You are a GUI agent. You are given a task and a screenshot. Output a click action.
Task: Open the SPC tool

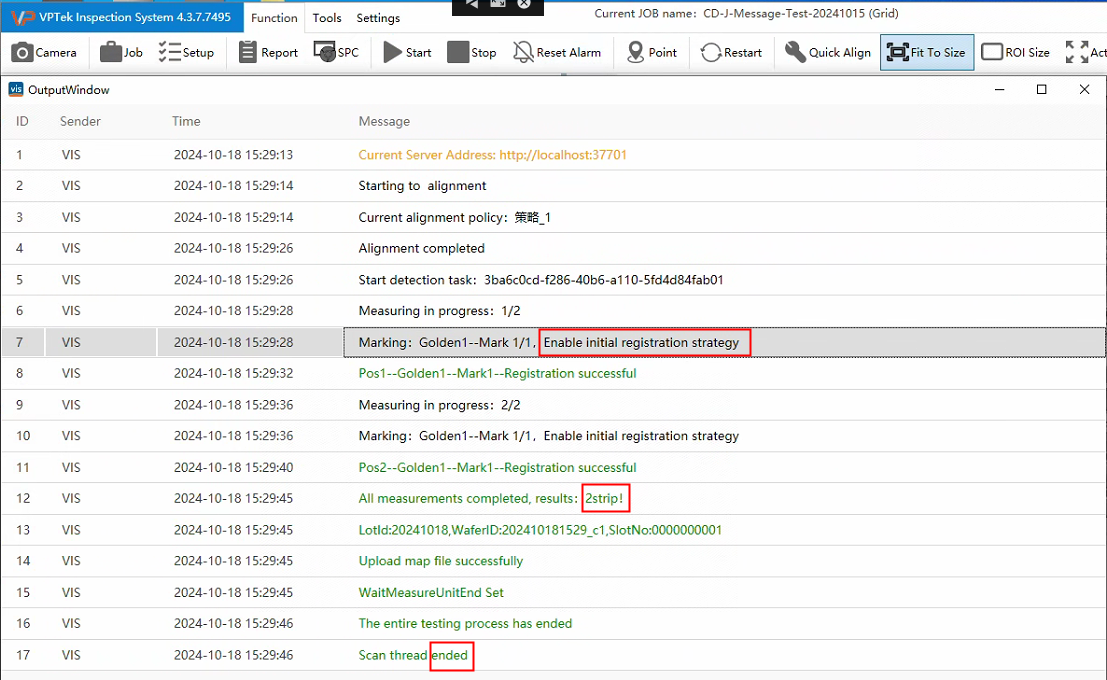336,52
